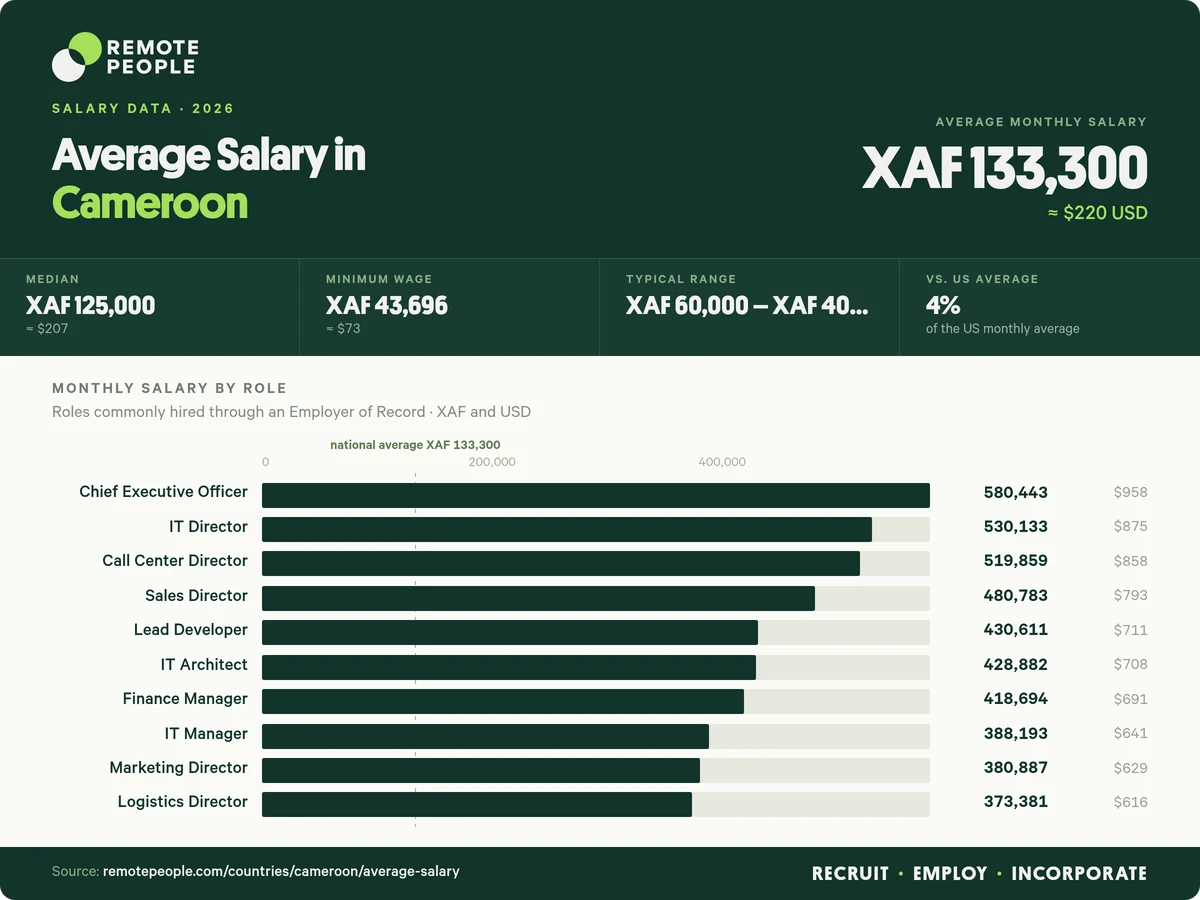Click the '373,381' salary value
Viewport: 1200px width, 900px height.
tap(1016, 801)
